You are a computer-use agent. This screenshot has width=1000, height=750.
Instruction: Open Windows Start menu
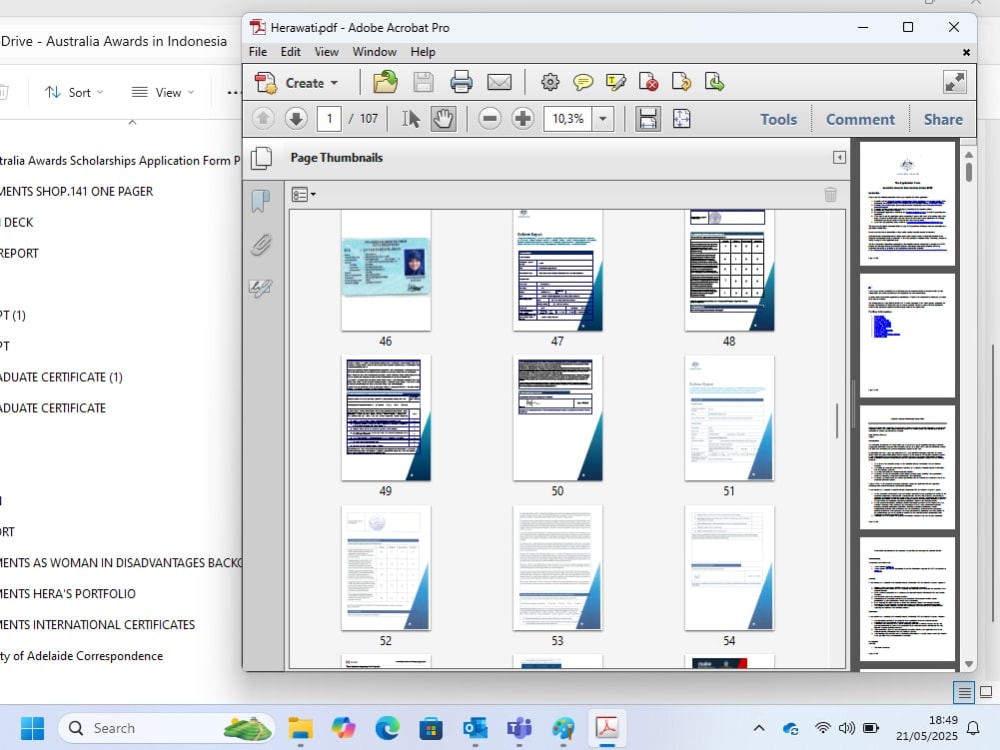[x=33, y=728]
